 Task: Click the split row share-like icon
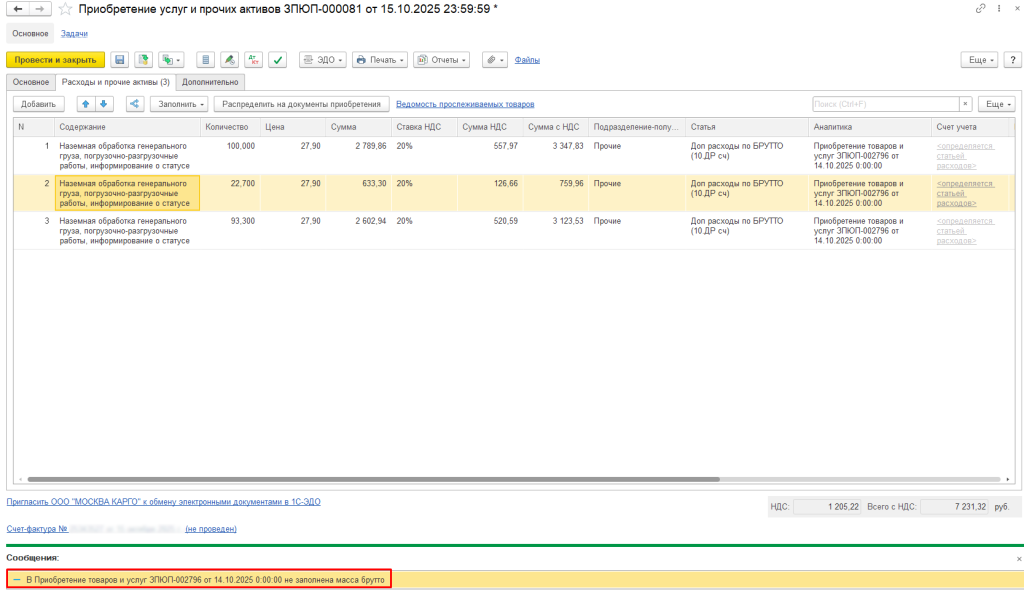(134, 104)
